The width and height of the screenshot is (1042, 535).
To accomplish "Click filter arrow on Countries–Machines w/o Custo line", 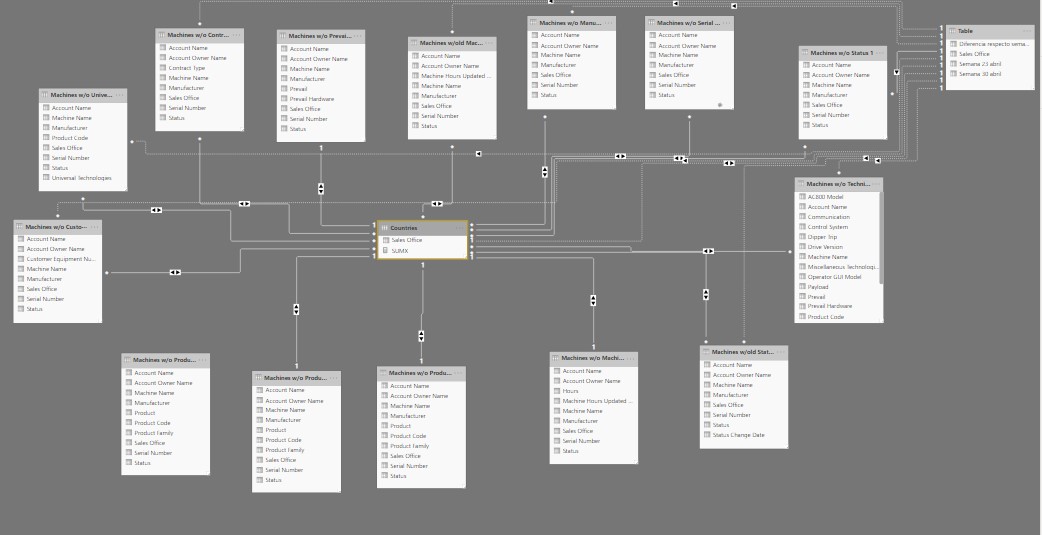I will (x=175, y=272).
